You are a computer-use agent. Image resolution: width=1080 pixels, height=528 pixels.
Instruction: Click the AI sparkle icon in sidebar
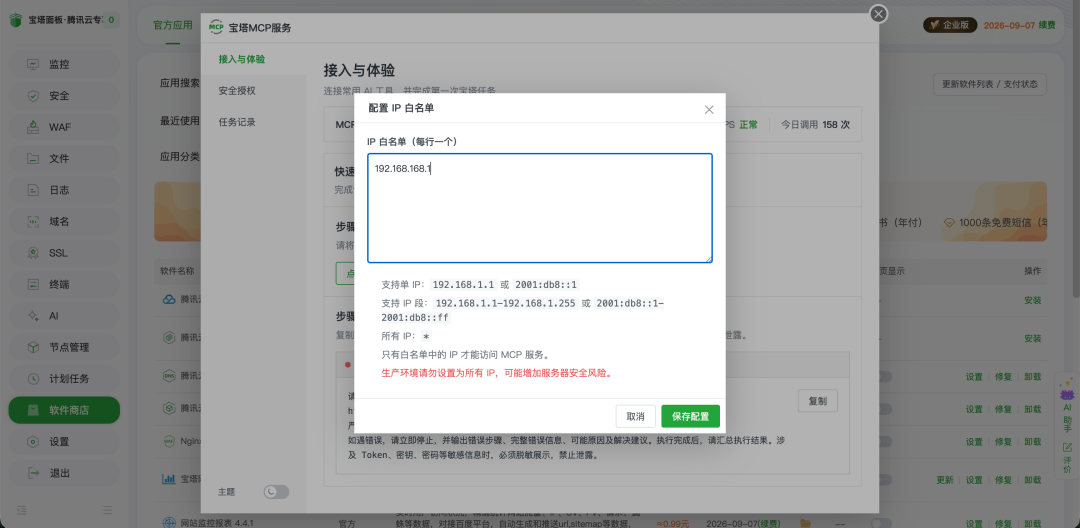pos(33,316)
